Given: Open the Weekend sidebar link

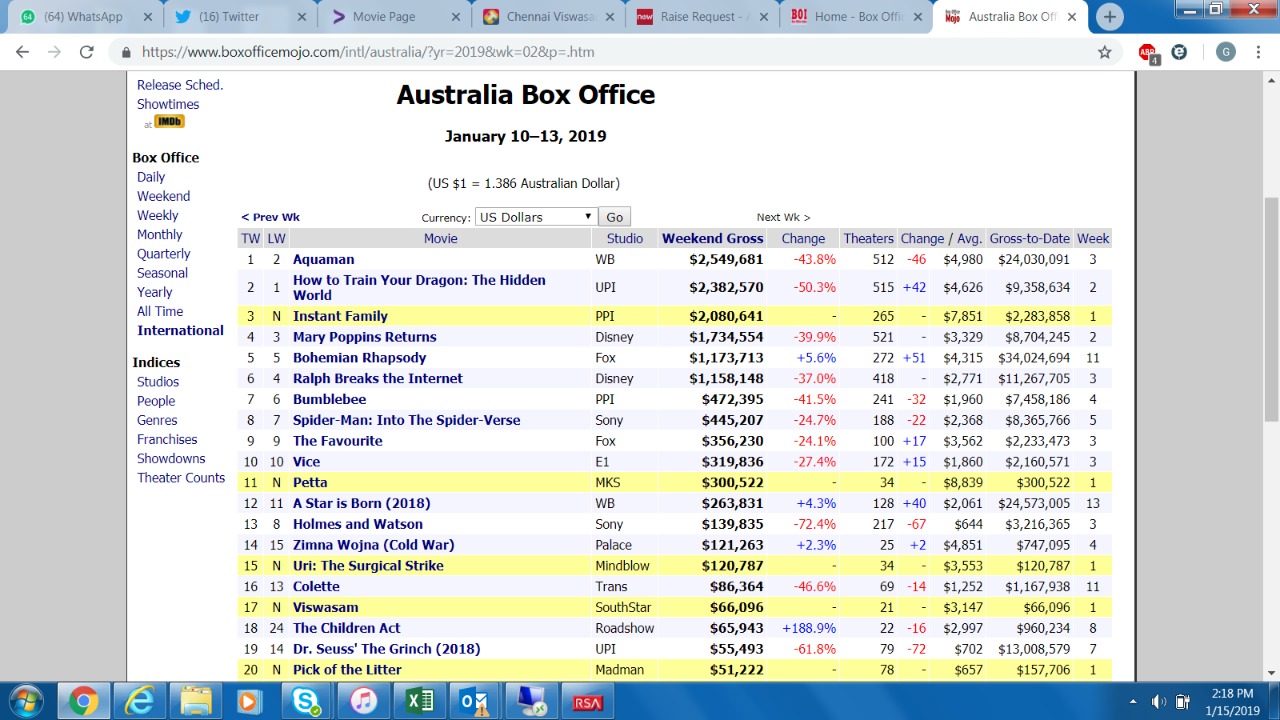Looking at the screenshot, I should pyautogui.click(x=163, y=196).
